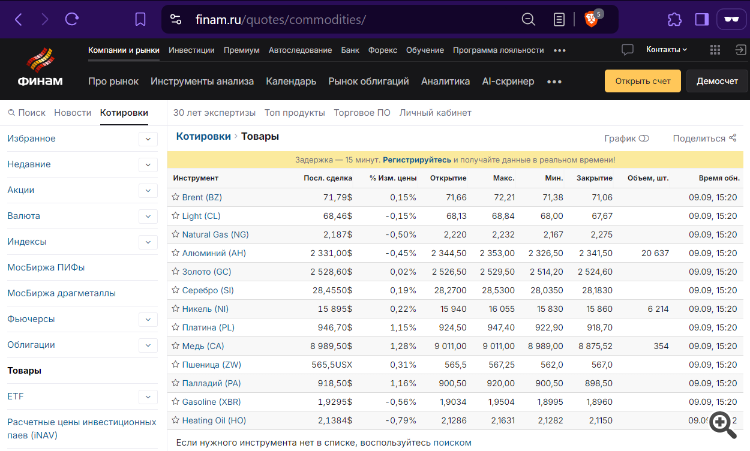The image size is (750, 451).
Task: Click Открыть счет button
Action: pyautogui.click(x=643, y=81)
